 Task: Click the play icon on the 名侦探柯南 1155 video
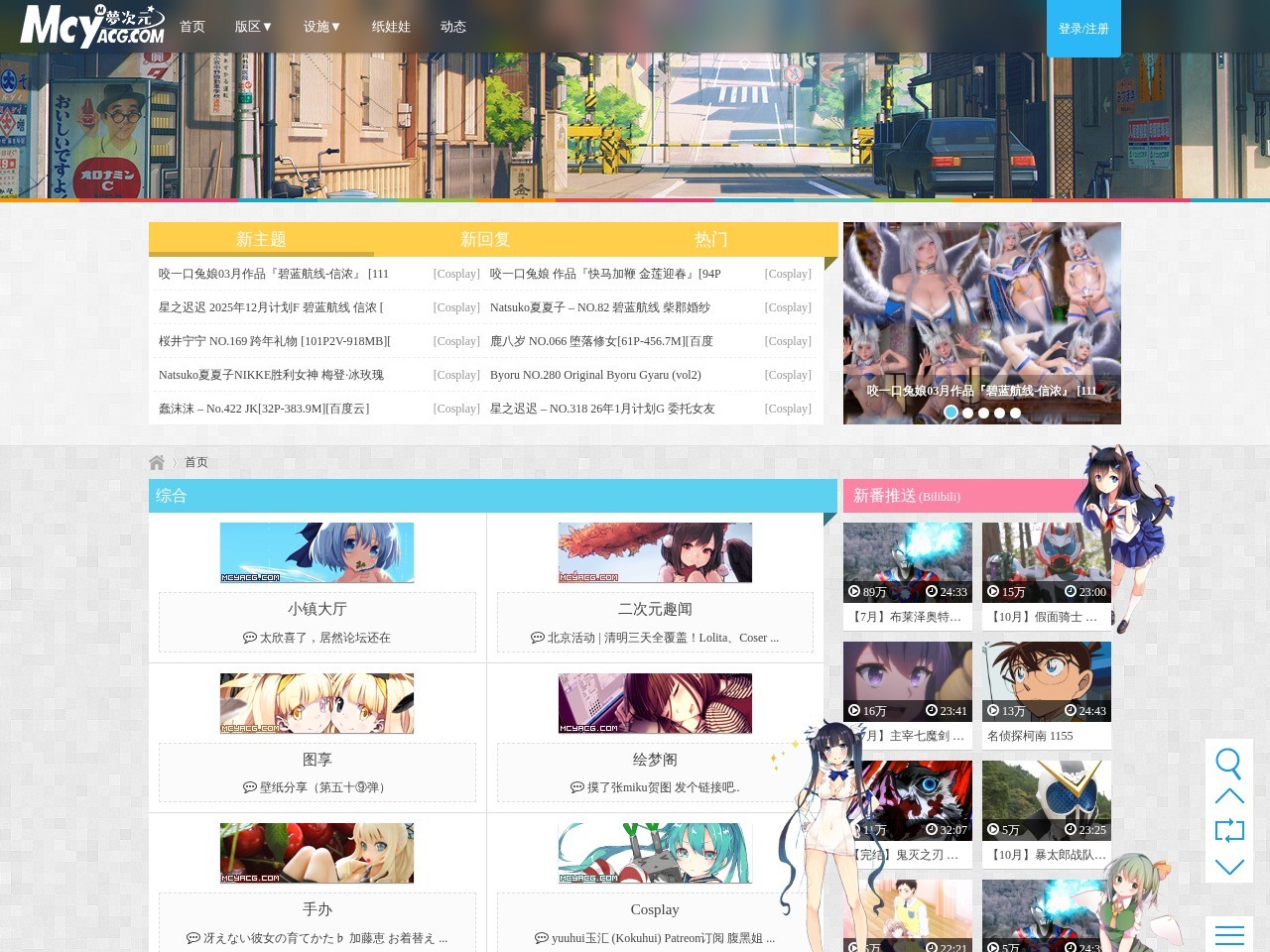coord(993,711)
